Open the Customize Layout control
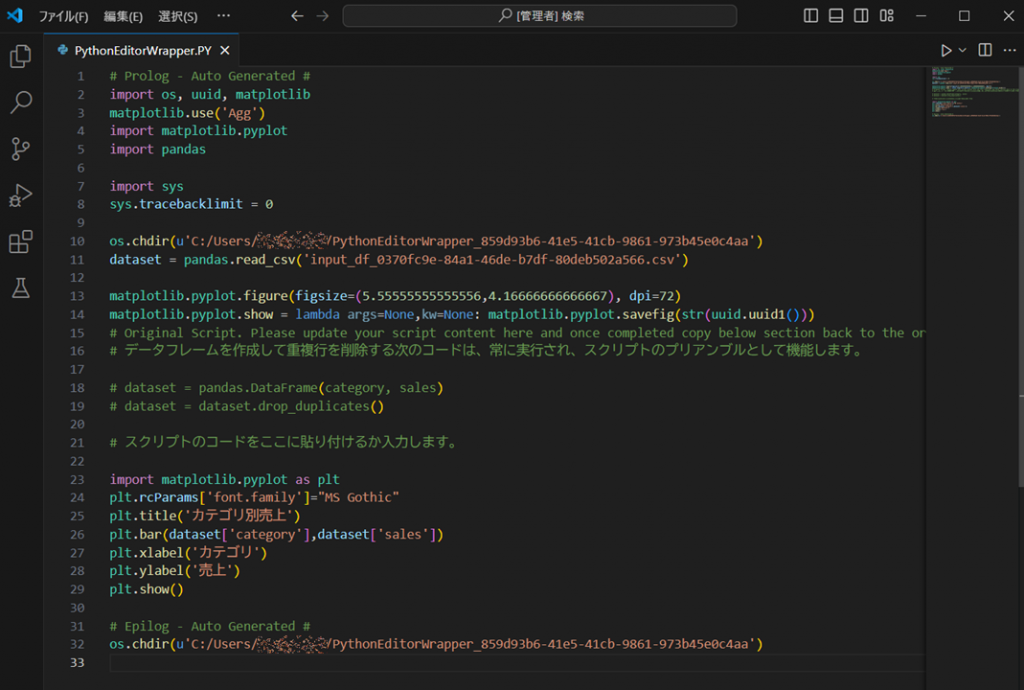This screenshot has width=1024, height=690. [x=886, y=16]
